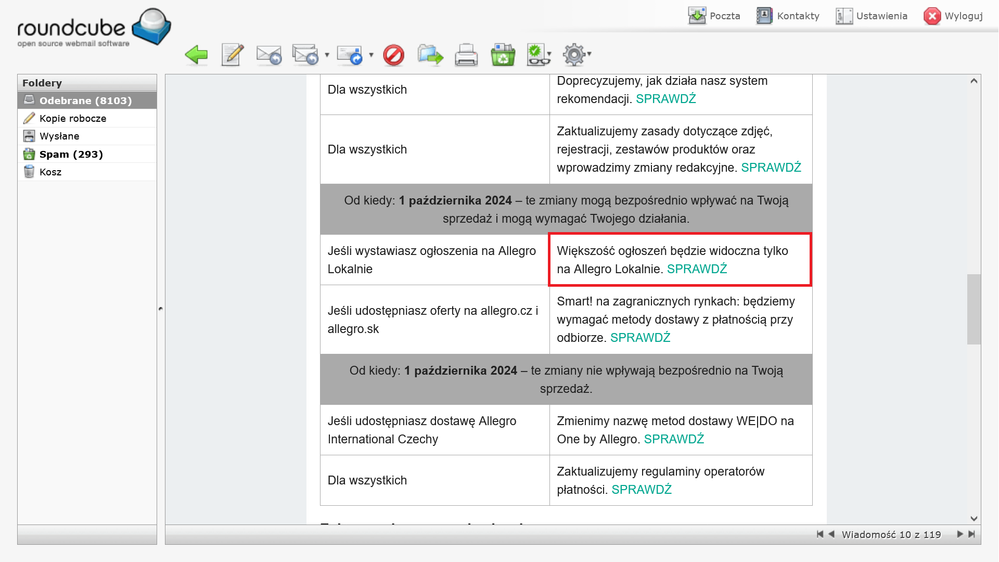Open the Spam (293) folder
Image resolution: width=999 pixels, height=562 pixels.
pyautogui.click(x=87, y=154)
